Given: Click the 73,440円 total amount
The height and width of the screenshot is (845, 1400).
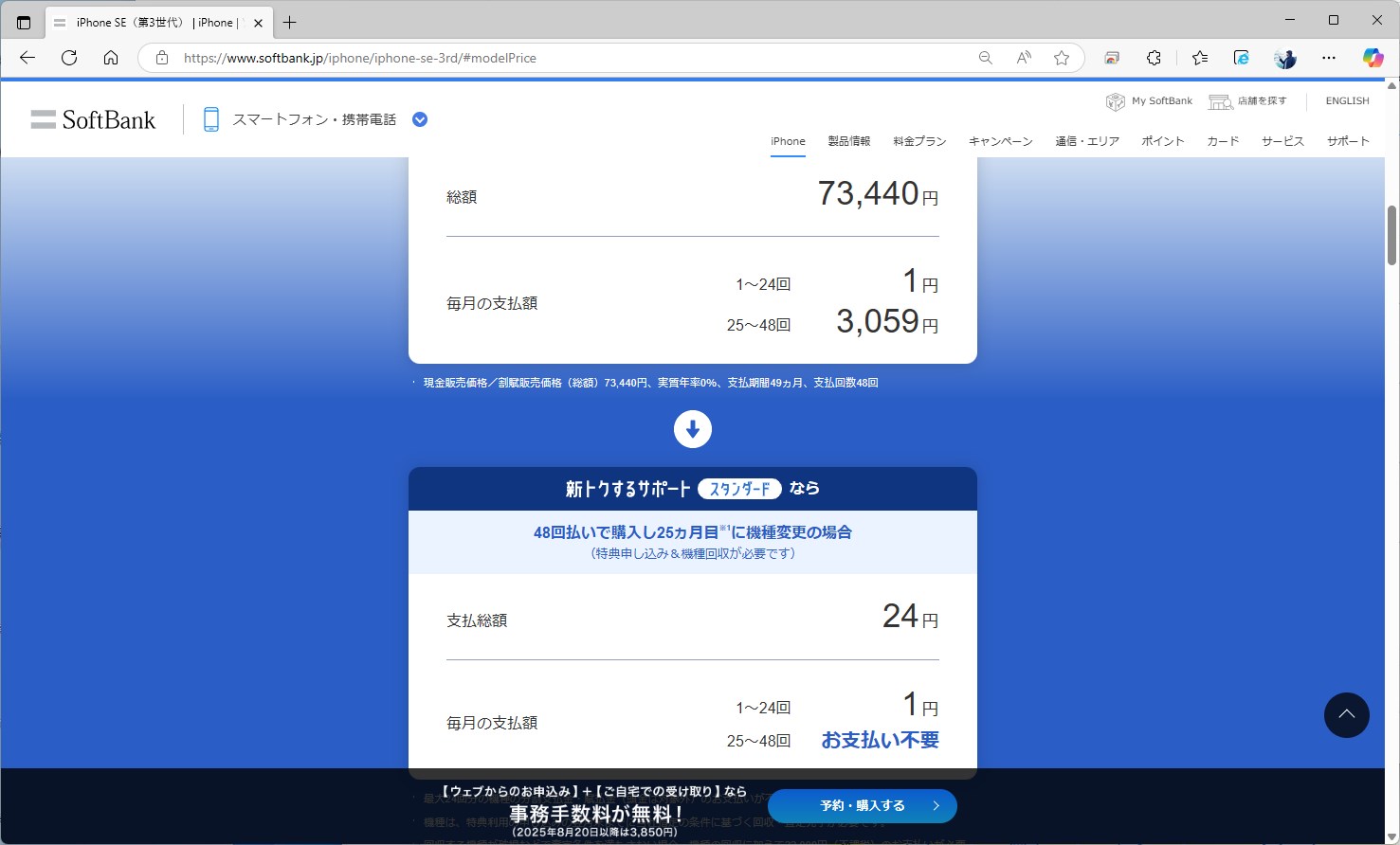Looking at the screenshot, I should (878, 194).
